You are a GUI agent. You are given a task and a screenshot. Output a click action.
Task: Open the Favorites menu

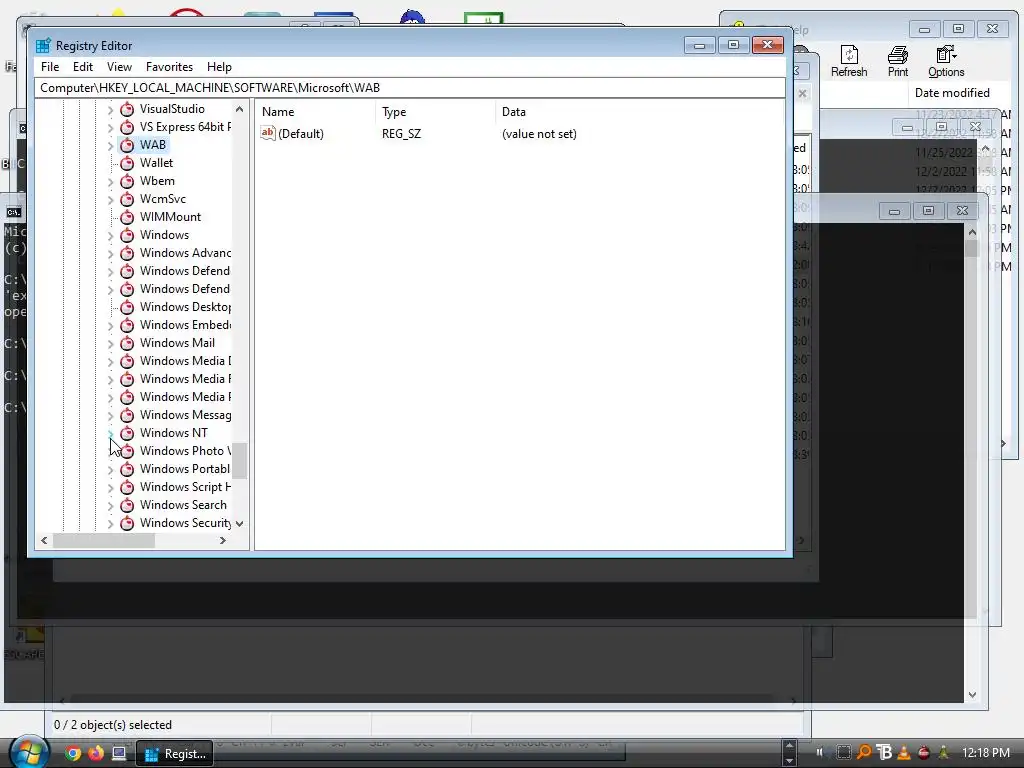[169, 67]
